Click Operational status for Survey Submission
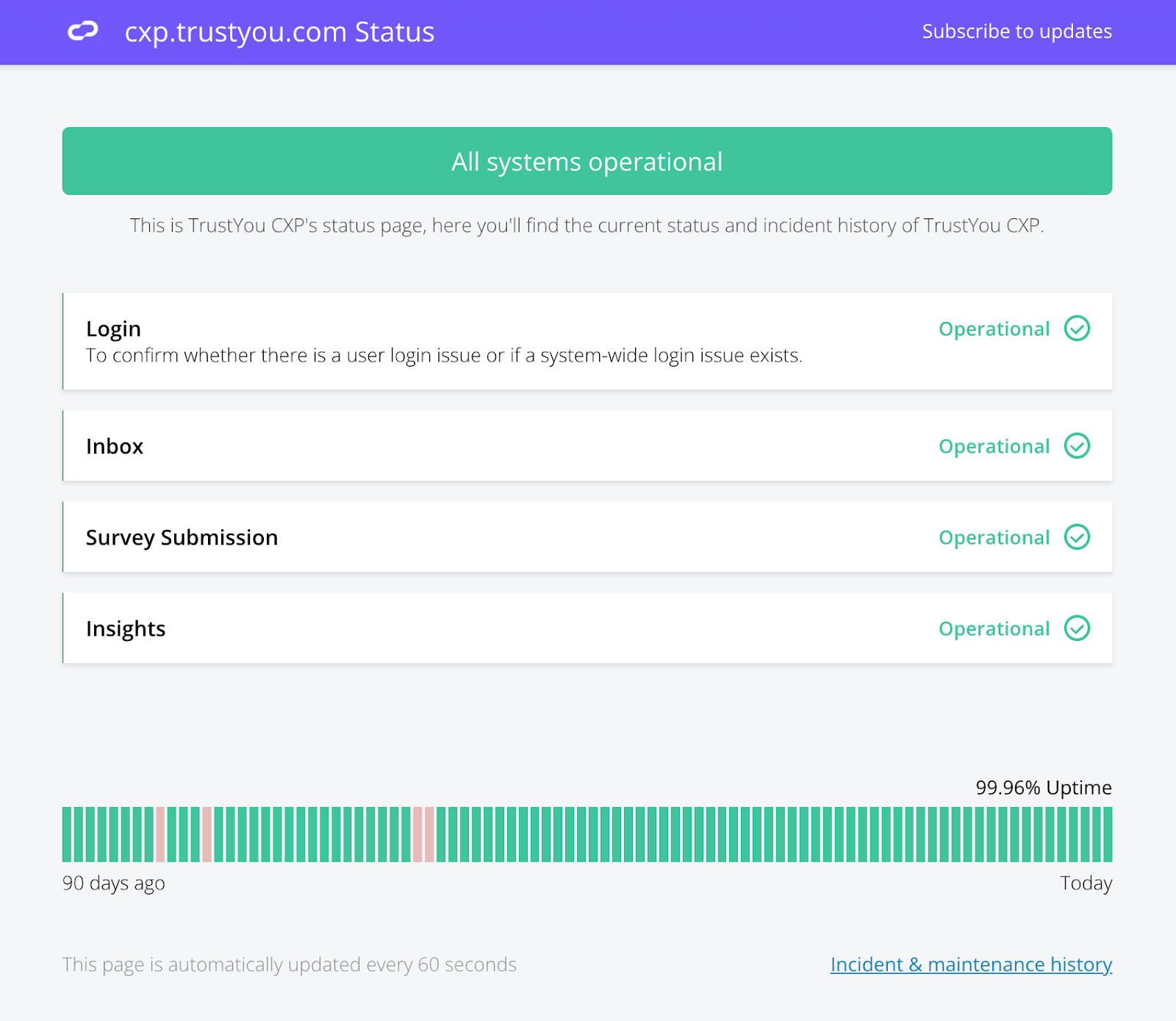 (x=994, y=538)
